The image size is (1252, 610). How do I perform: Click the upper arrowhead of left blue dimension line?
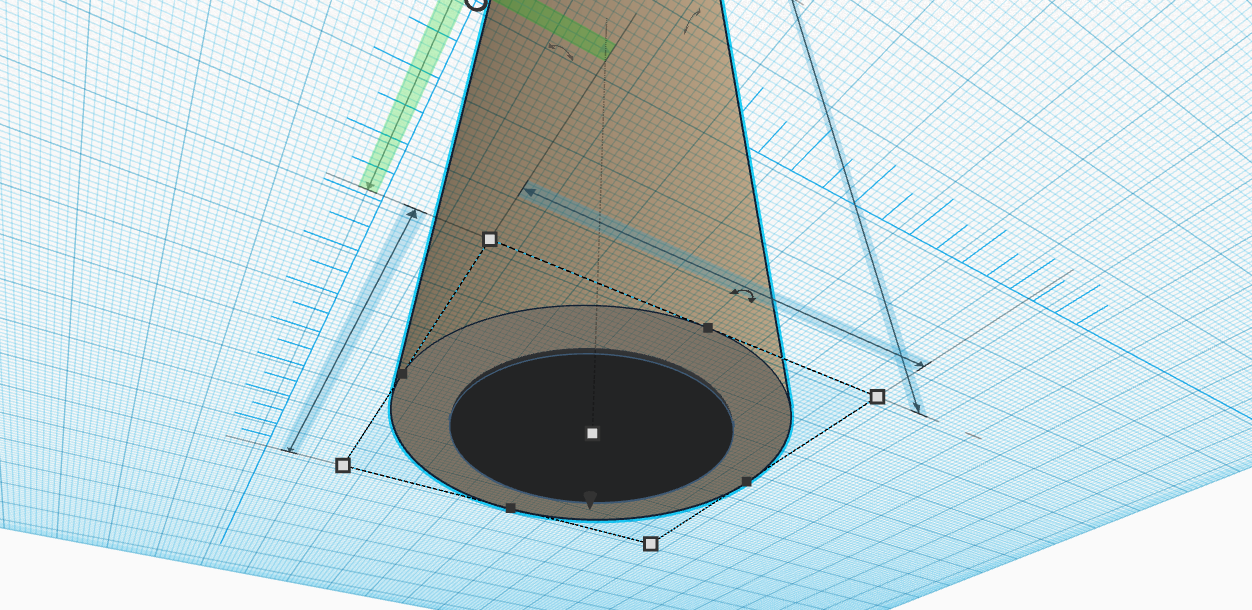411,213
